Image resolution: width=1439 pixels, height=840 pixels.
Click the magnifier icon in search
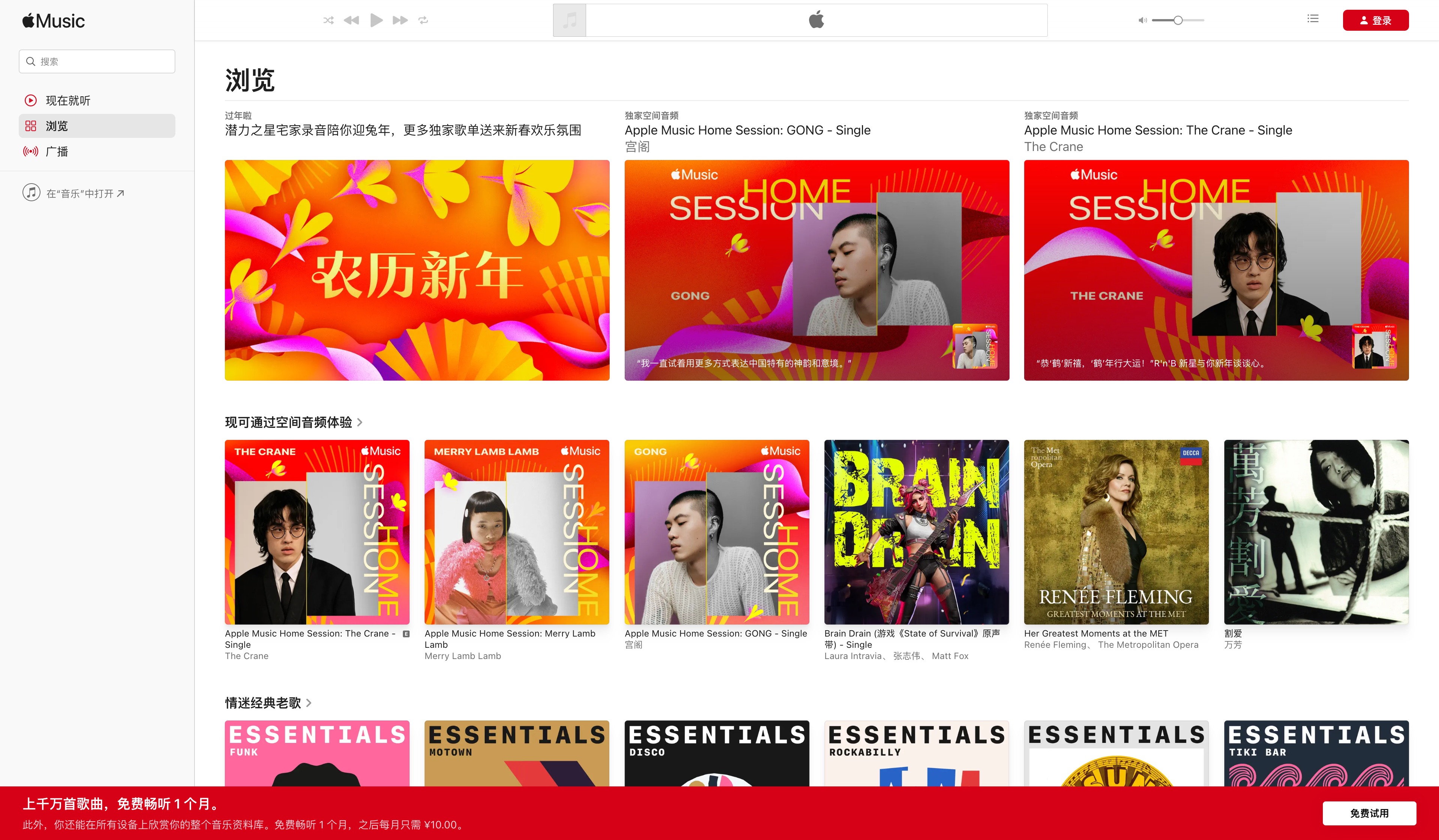pyautogui.click(x=31, y=62)
